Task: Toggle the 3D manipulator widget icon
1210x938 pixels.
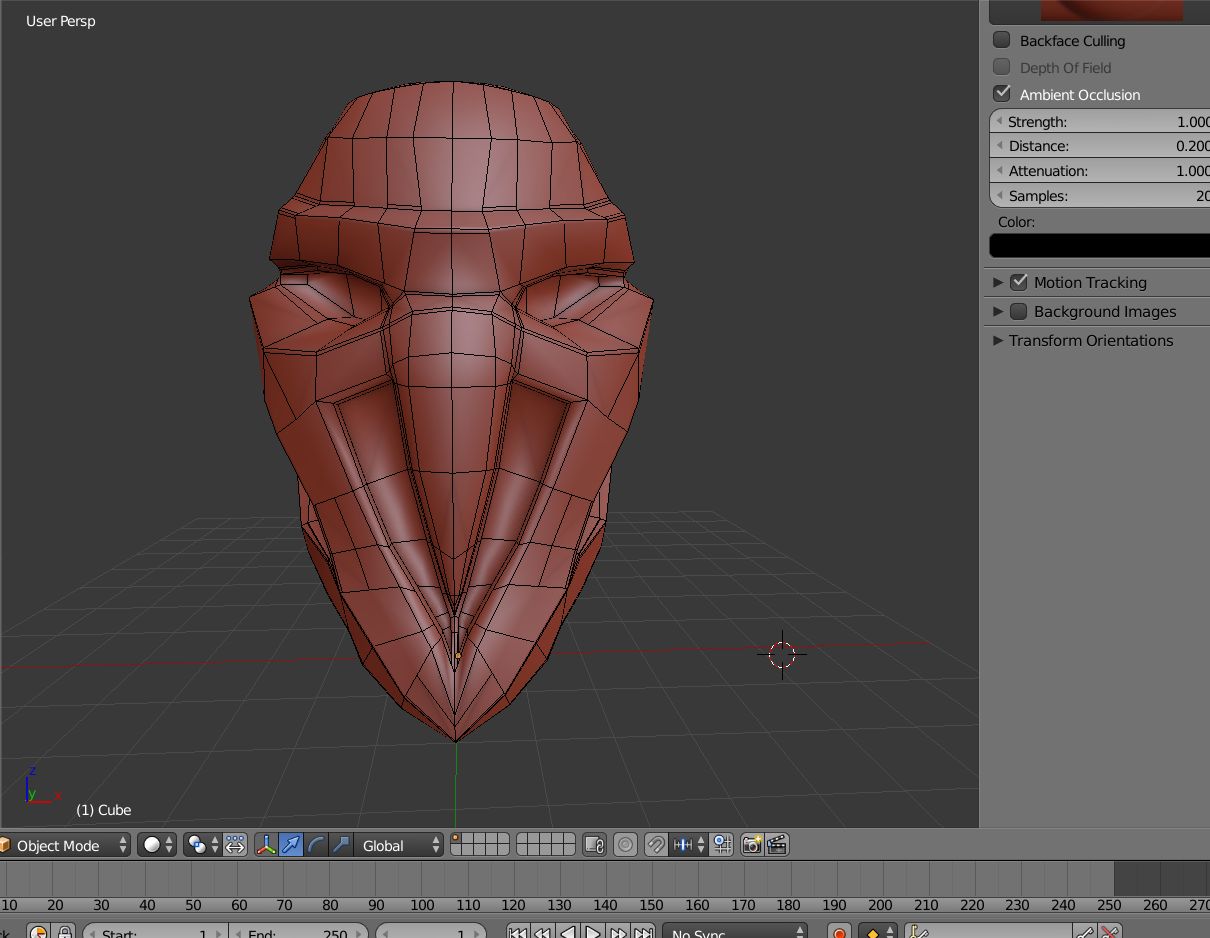Action: coord(266,845)
